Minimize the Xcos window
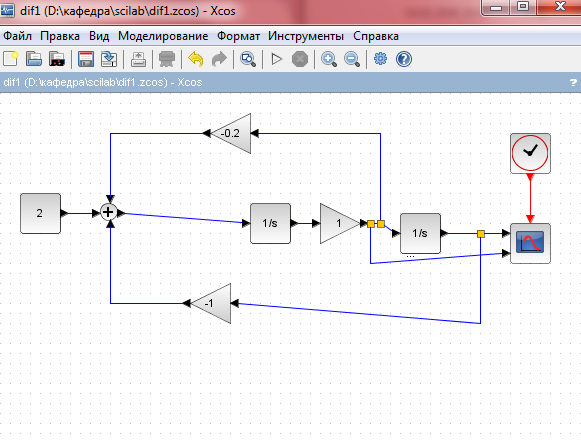Screen dimensions: 581x443 coord(496,7)
